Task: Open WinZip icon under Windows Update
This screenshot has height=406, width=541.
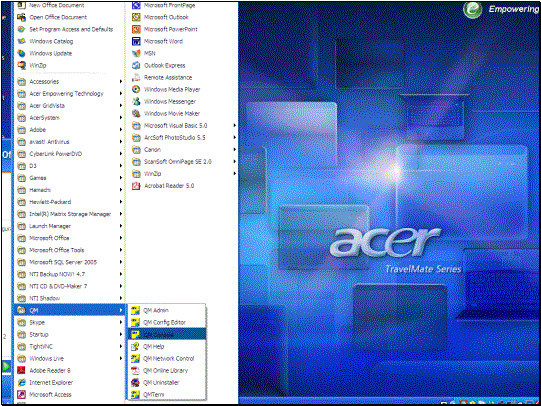Action: click(x=21, y=66)
